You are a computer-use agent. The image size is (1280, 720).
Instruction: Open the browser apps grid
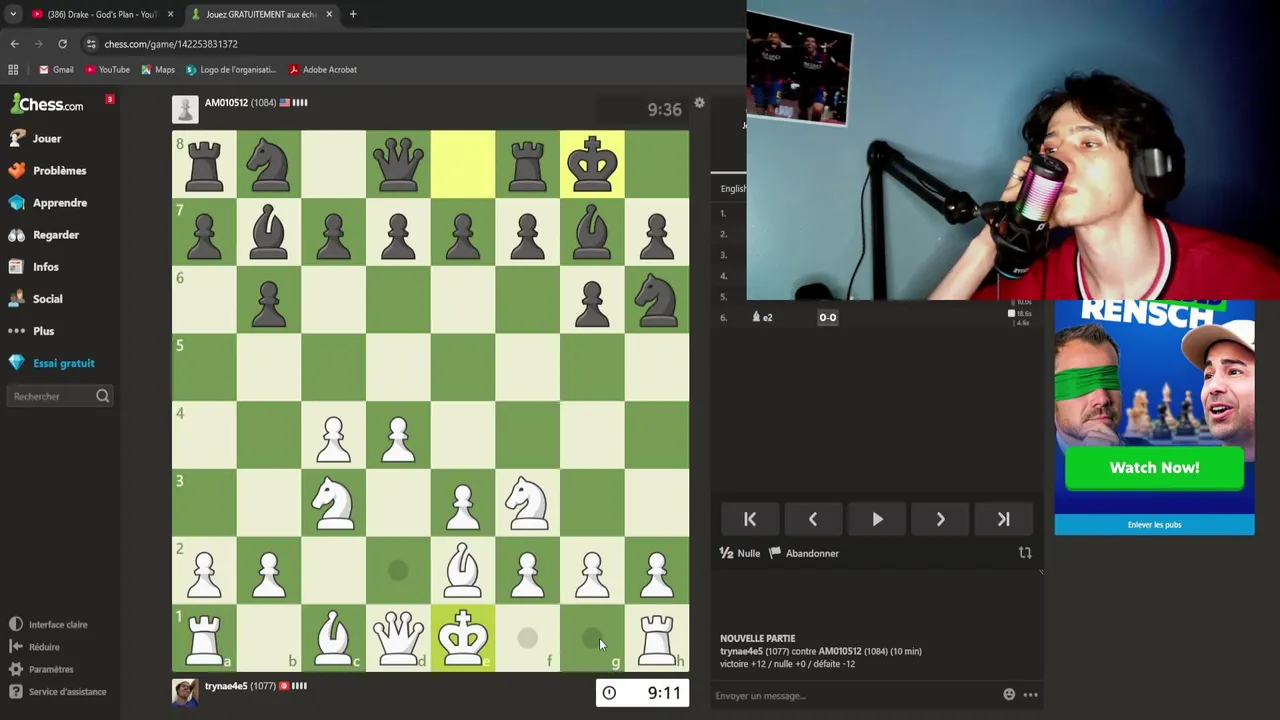tap(13, 69)
